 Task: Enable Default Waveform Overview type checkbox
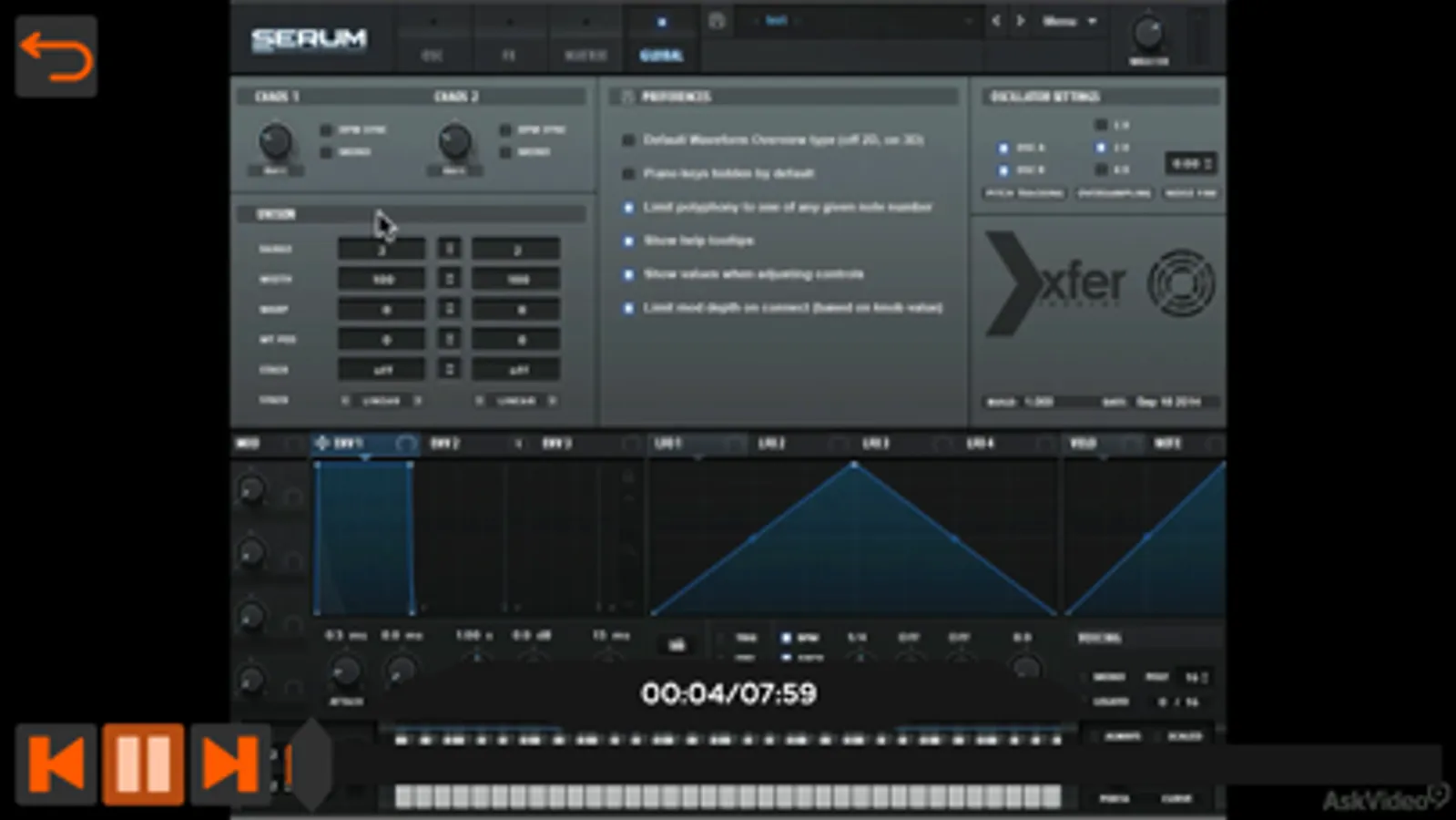(628, 140)
